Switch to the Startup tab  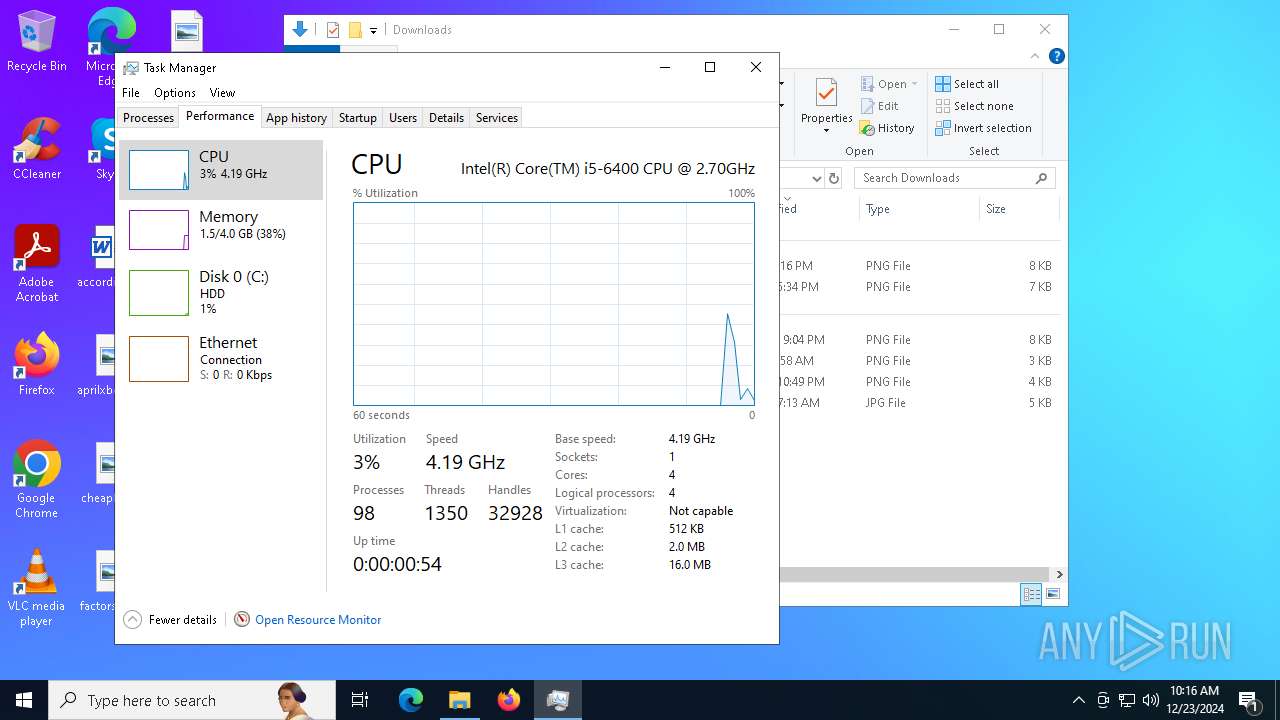click(x=357, y=118)
